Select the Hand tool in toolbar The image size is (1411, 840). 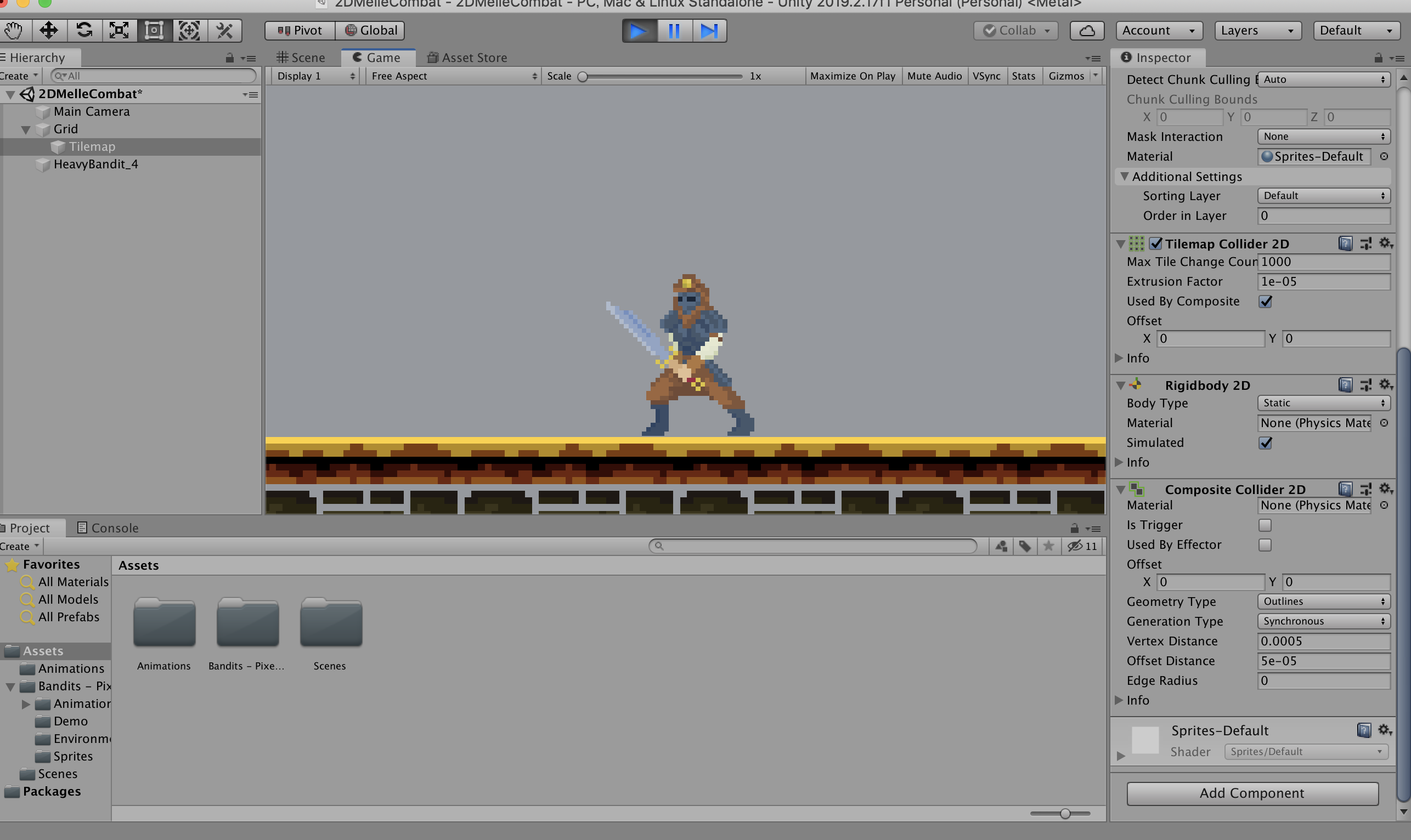pos(14,31)
